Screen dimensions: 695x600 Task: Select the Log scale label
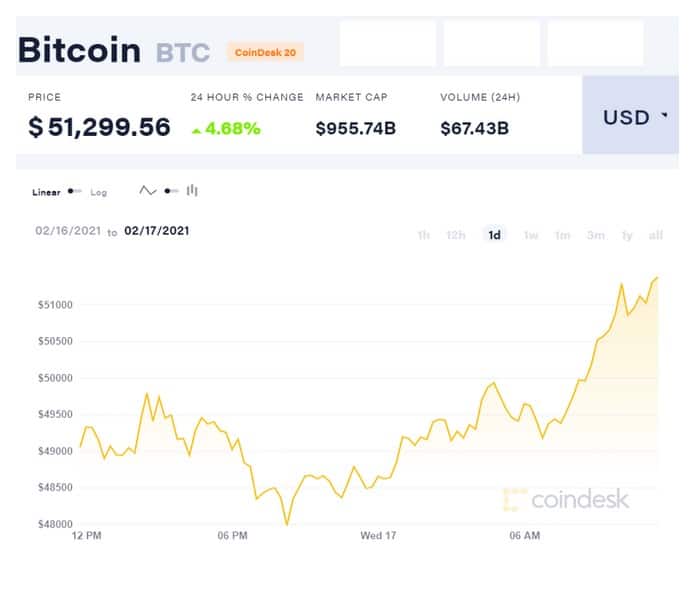(x=98, y=192)
